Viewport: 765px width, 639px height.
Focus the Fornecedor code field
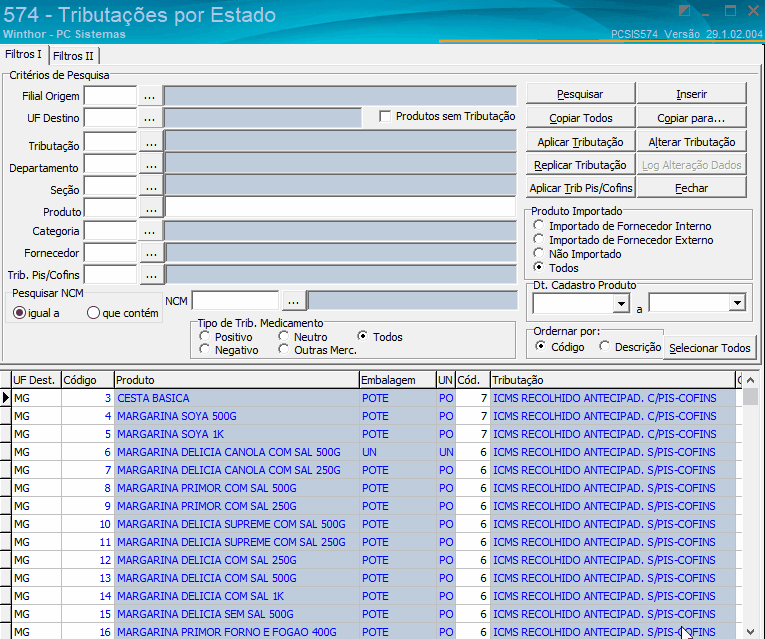coord(110,253)
